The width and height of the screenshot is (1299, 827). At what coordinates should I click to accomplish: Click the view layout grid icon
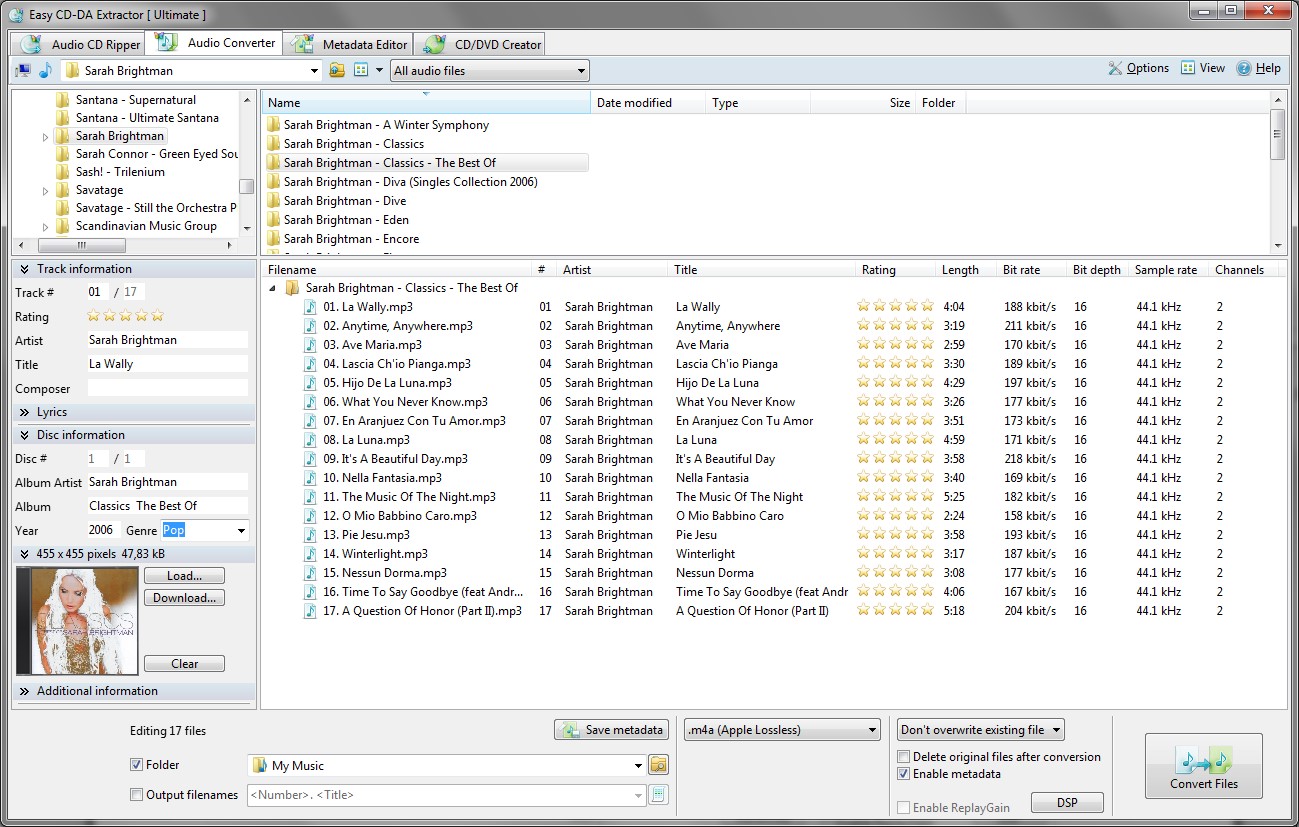coord(361,70)
